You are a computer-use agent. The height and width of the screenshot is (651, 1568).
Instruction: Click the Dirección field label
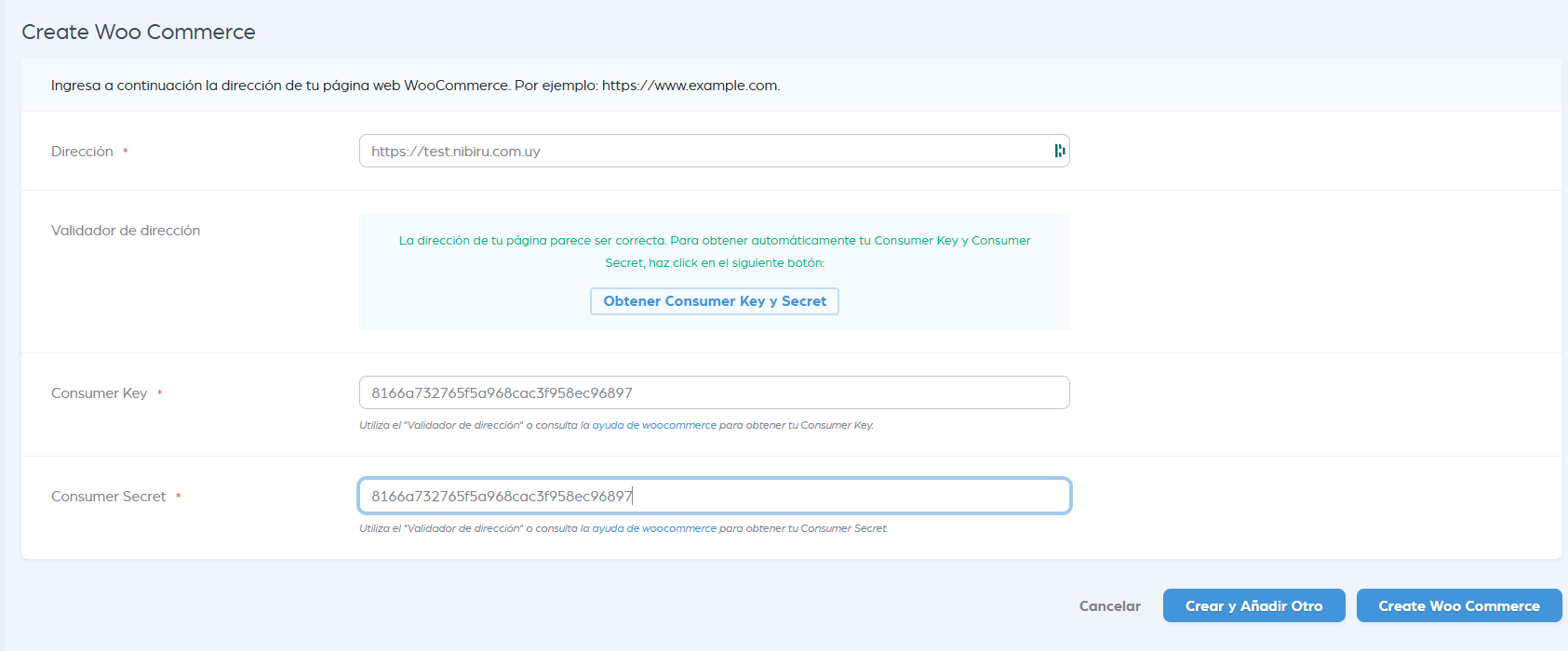point(82,152)
